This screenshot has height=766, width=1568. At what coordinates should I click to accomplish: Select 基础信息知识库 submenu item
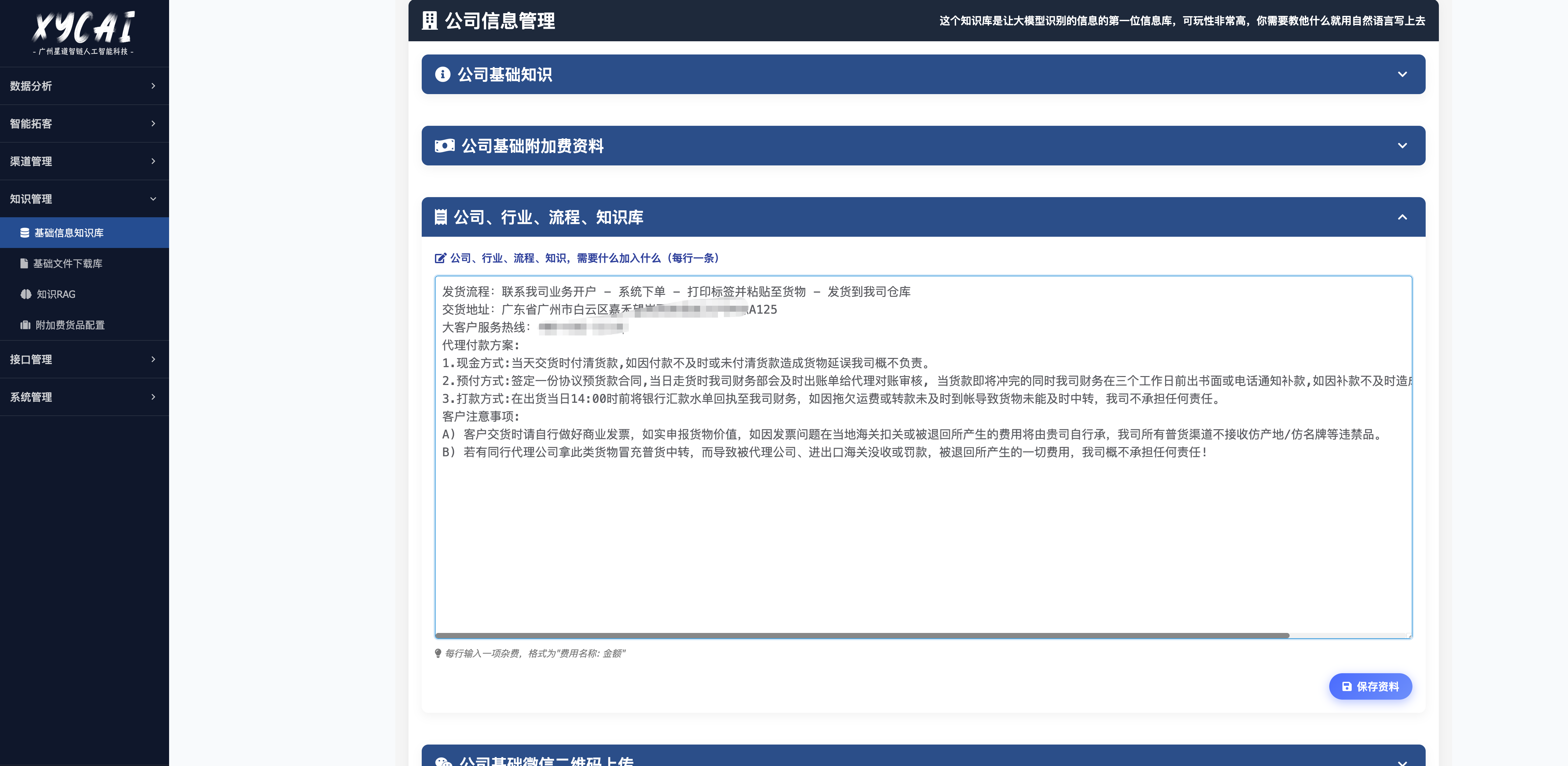click(x=84, y=233)
